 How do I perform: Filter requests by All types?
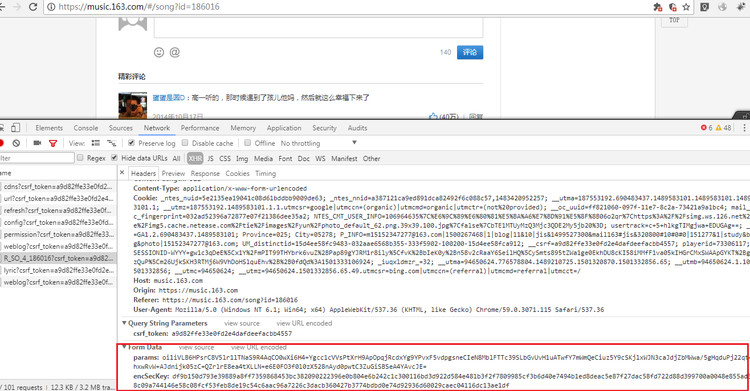176,158
